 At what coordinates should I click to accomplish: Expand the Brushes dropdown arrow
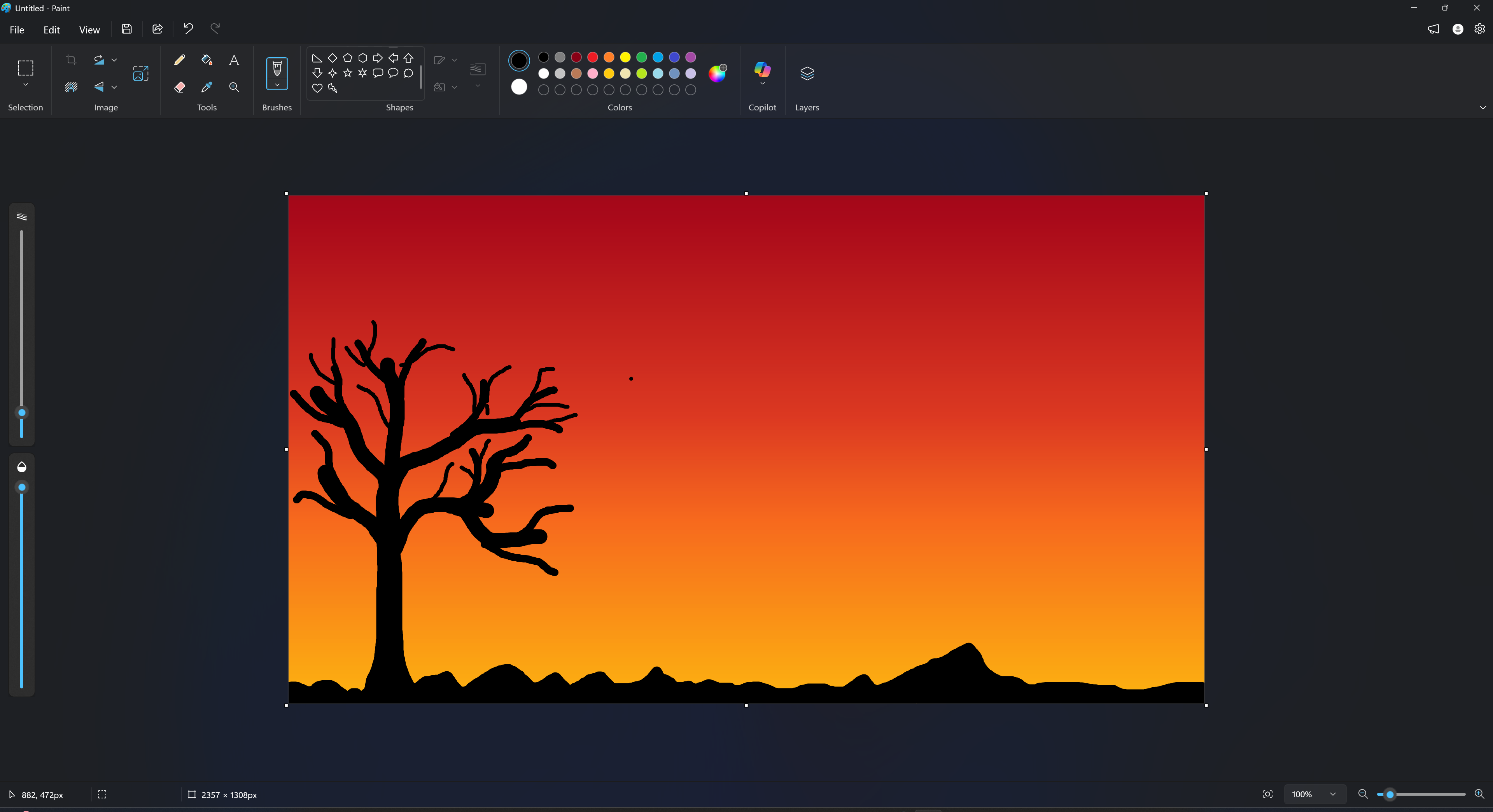(x=277, y=85)
